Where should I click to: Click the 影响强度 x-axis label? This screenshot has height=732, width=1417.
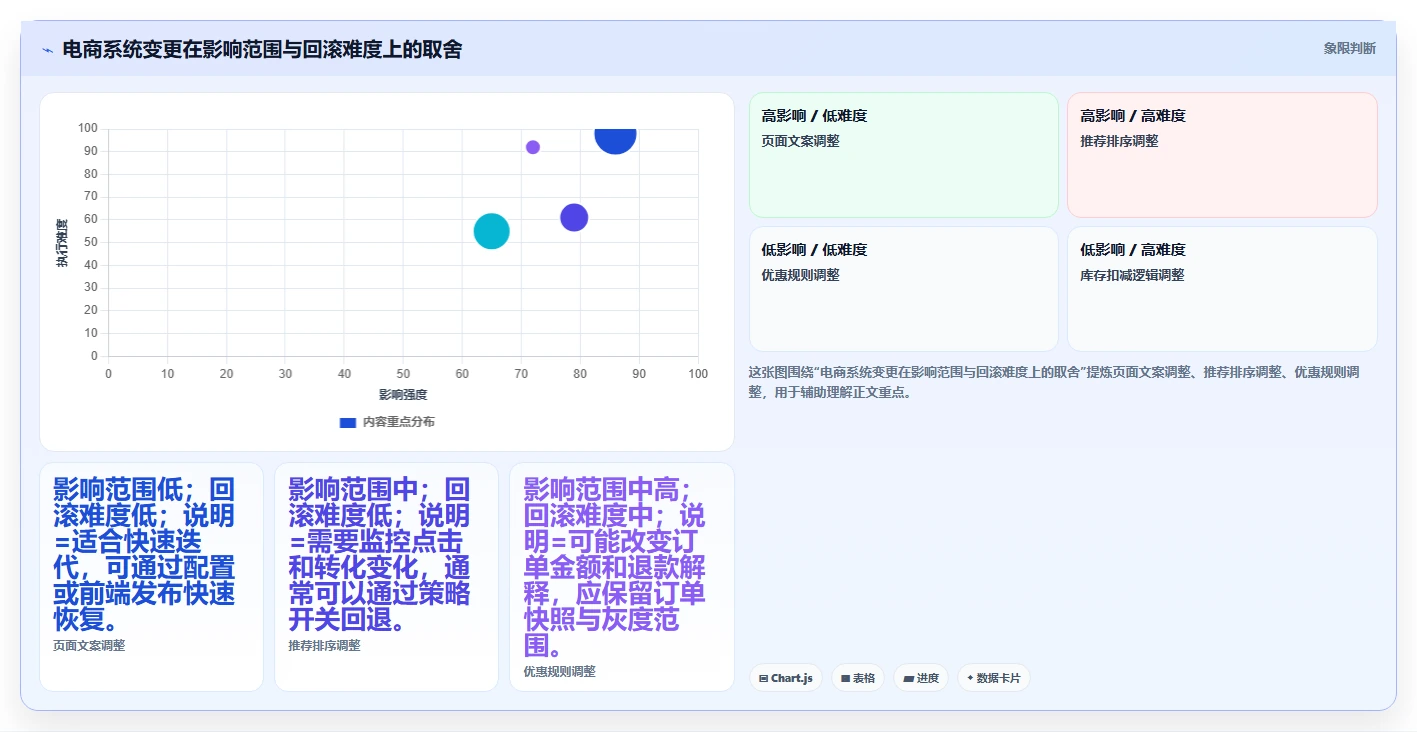[403, 395]
